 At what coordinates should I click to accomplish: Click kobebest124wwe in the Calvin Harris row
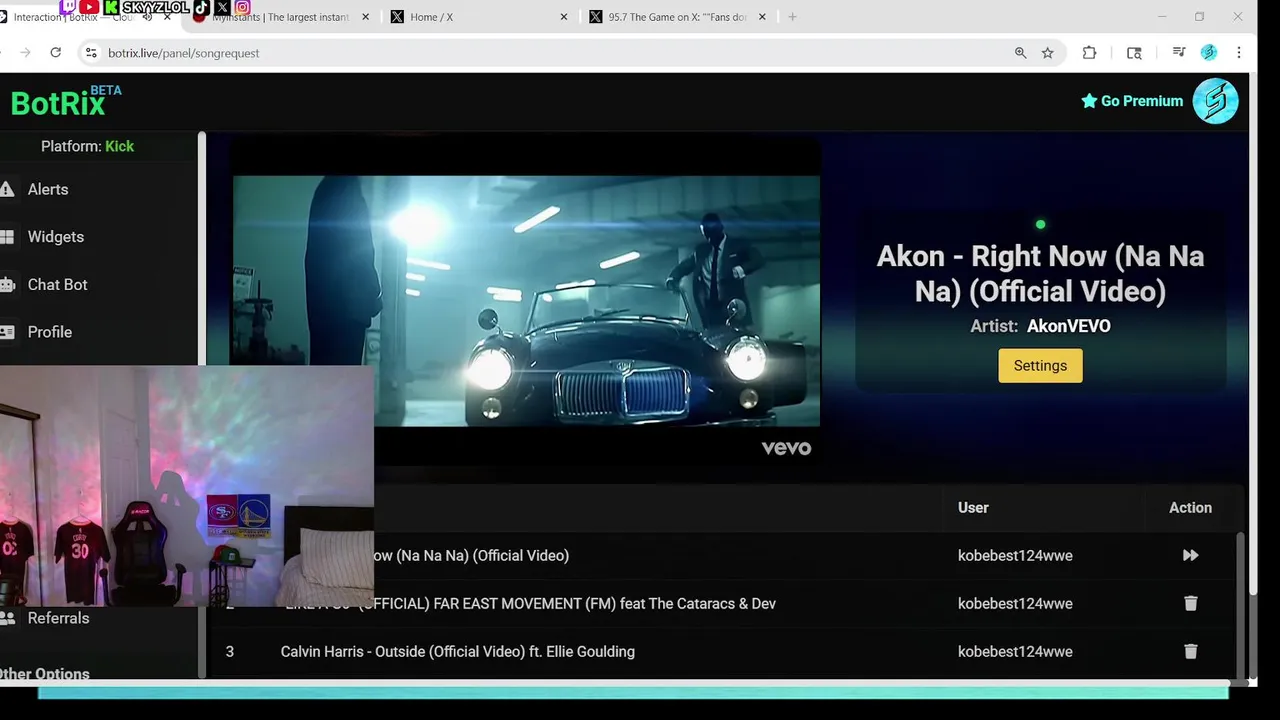coord(1015,651)
